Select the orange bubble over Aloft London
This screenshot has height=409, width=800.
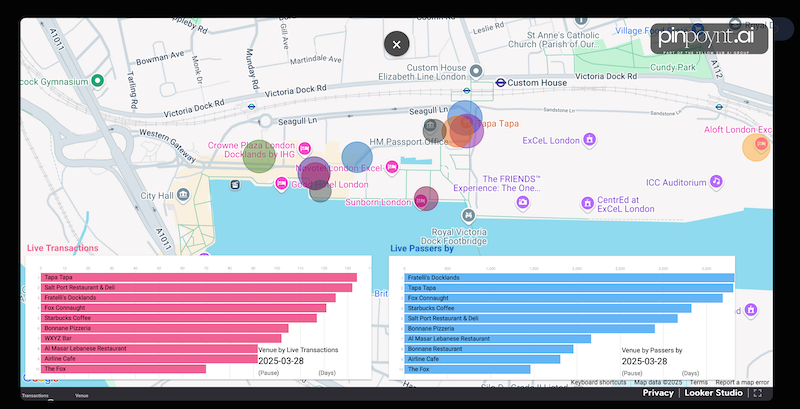coord(756,147)
